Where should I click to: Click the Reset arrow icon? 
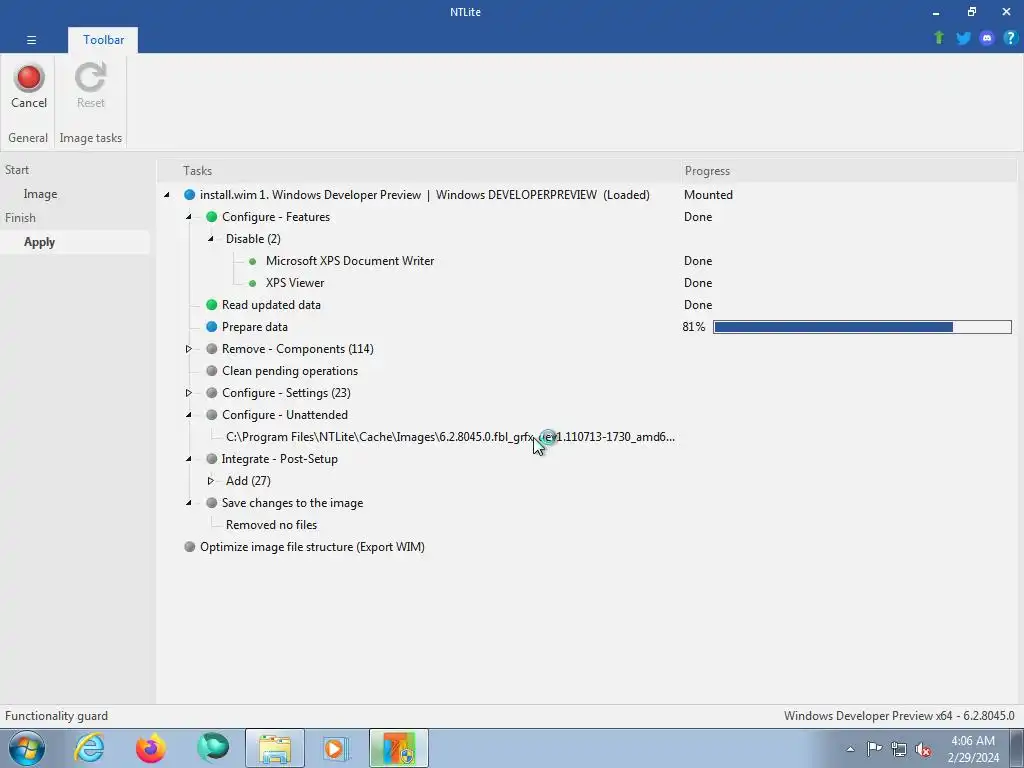(x=90, y=77)
